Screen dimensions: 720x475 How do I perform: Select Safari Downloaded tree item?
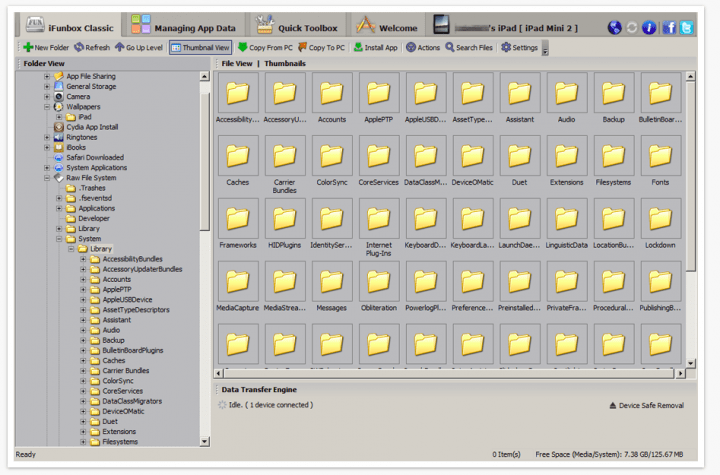click(x=95, y=157)
